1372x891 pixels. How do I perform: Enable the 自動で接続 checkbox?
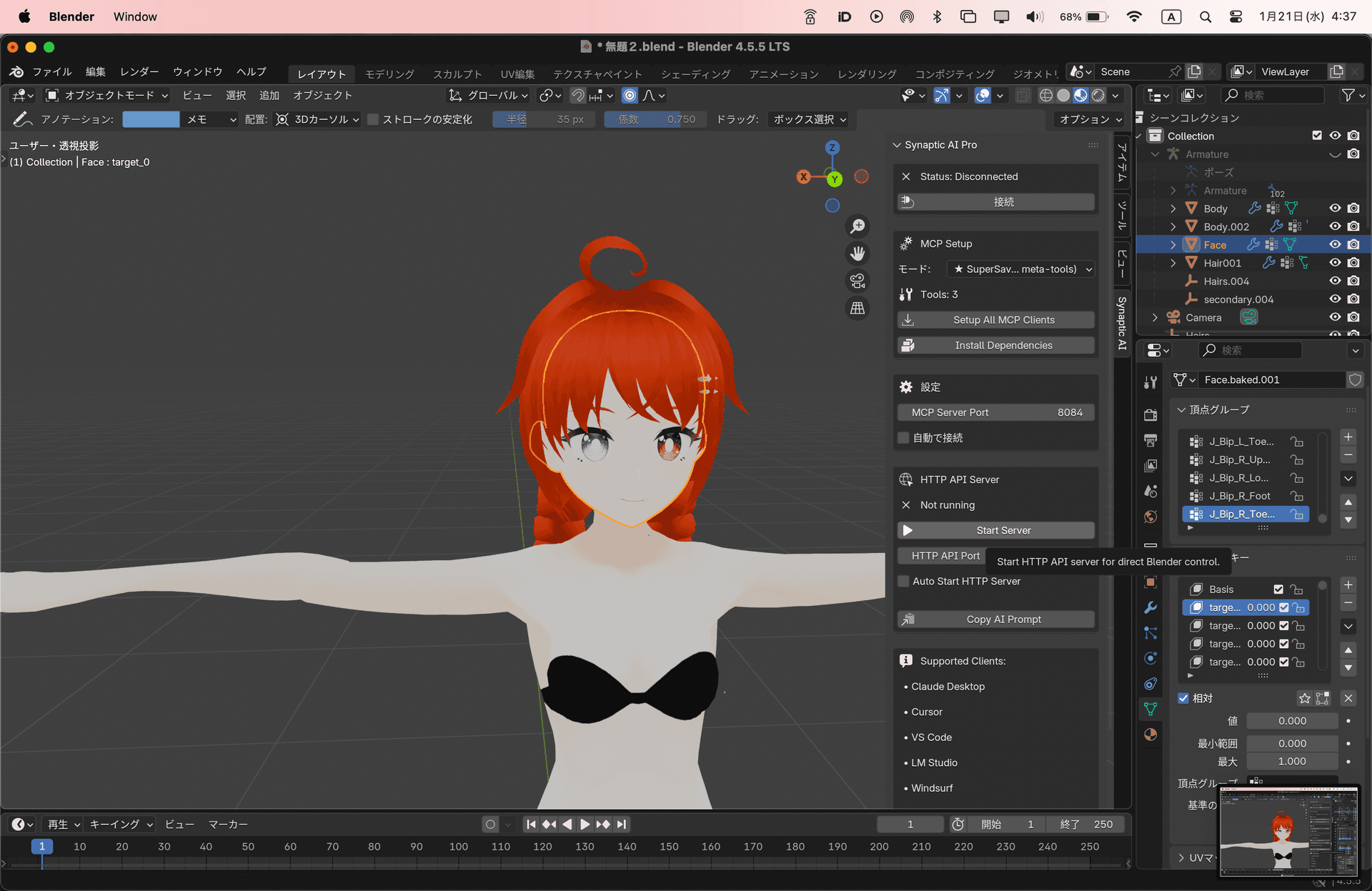[904, 437]
